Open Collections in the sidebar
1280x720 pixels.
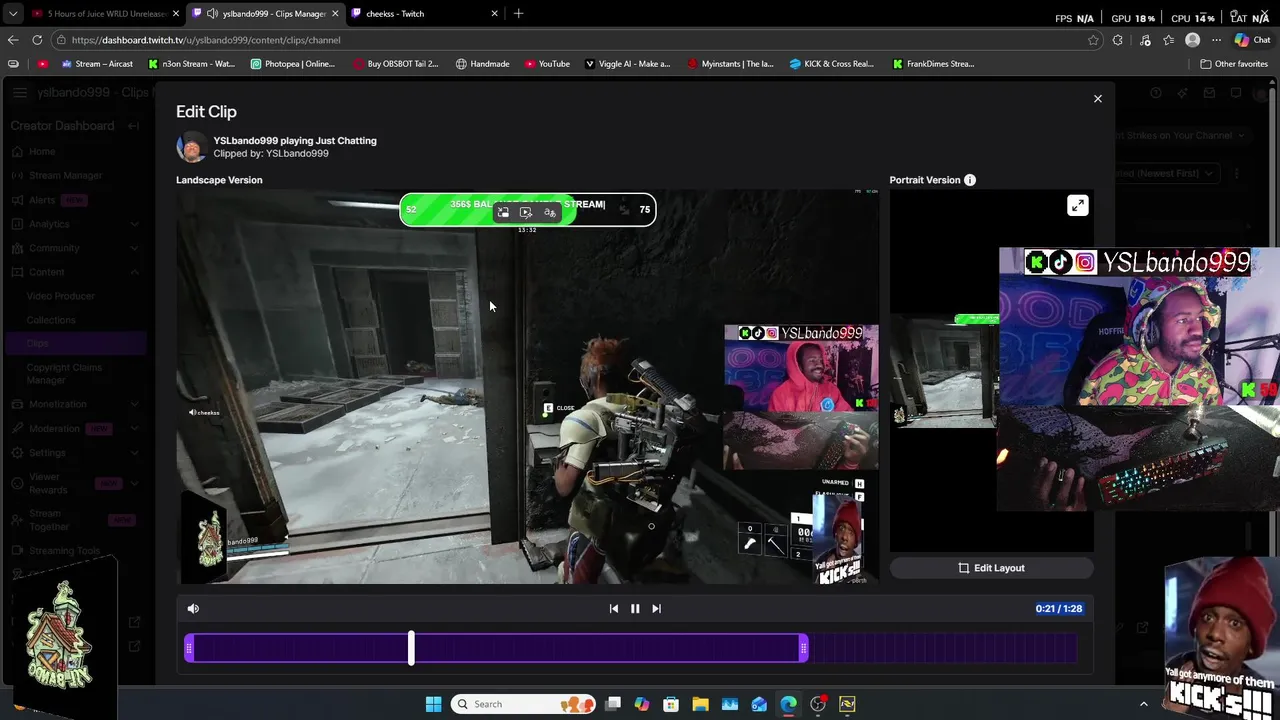pos(51,320)
